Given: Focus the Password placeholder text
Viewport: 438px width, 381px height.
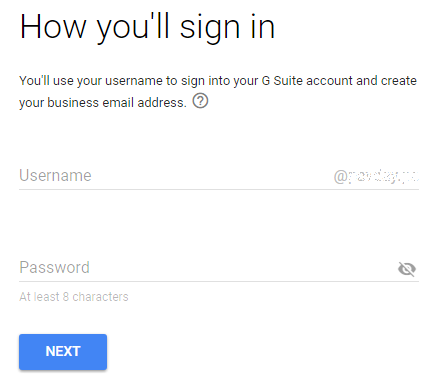Looking at the screenshot, I should click(x=55, y=268).
